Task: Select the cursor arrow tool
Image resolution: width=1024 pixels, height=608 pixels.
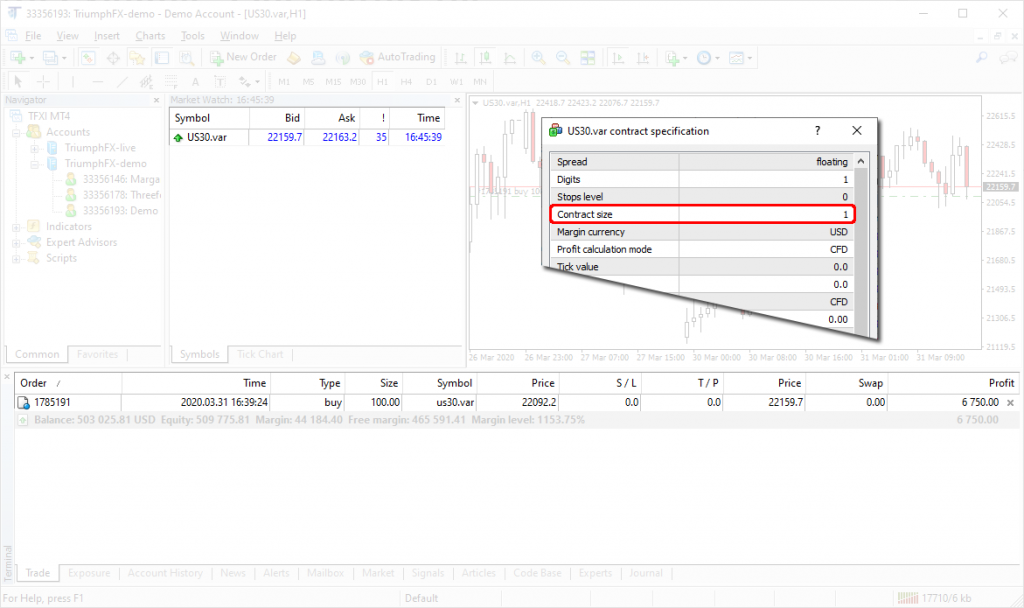Action: click(x=18, y=82)
